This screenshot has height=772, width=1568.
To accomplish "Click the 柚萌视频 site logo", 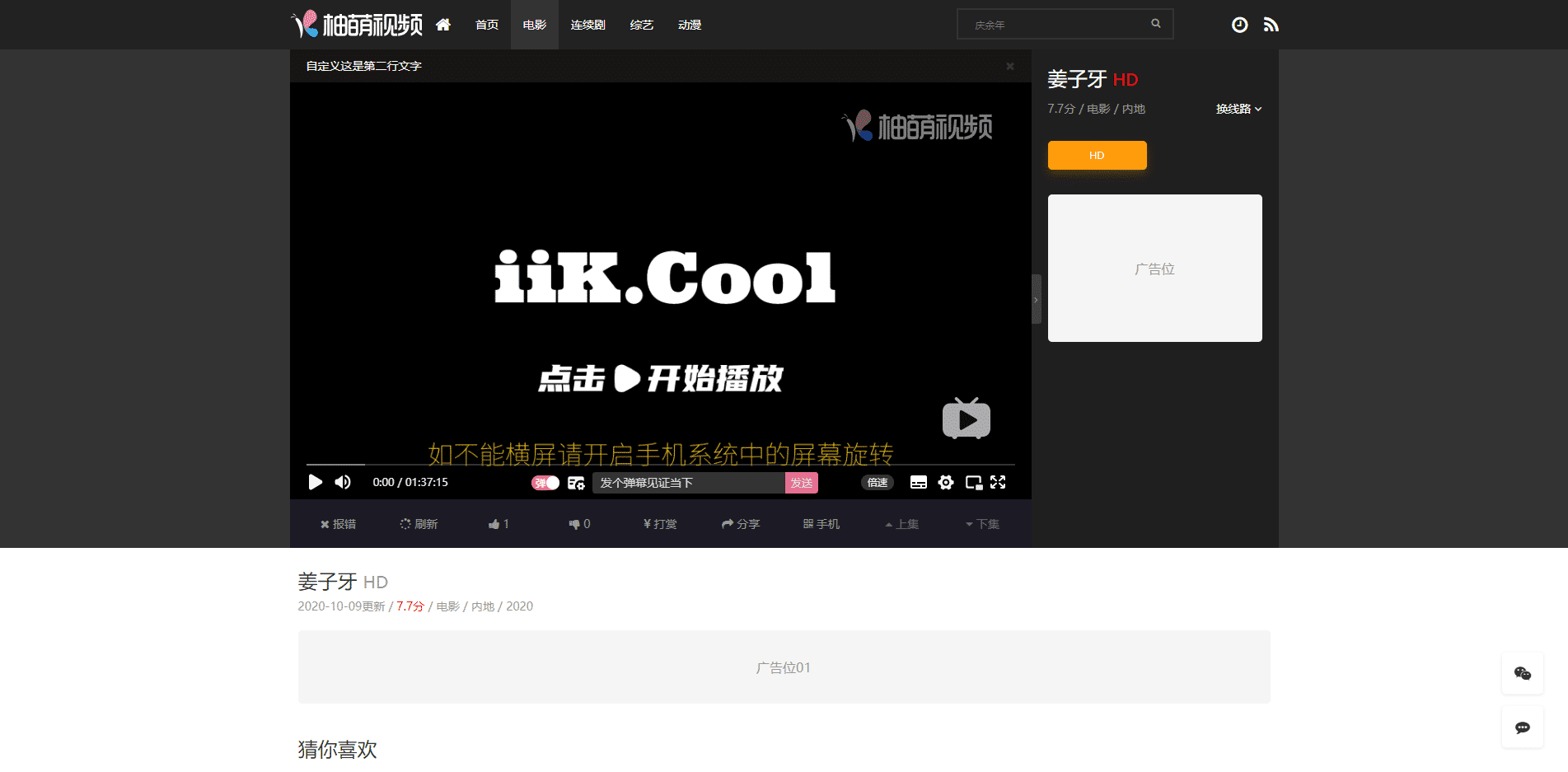I will 357,25.
